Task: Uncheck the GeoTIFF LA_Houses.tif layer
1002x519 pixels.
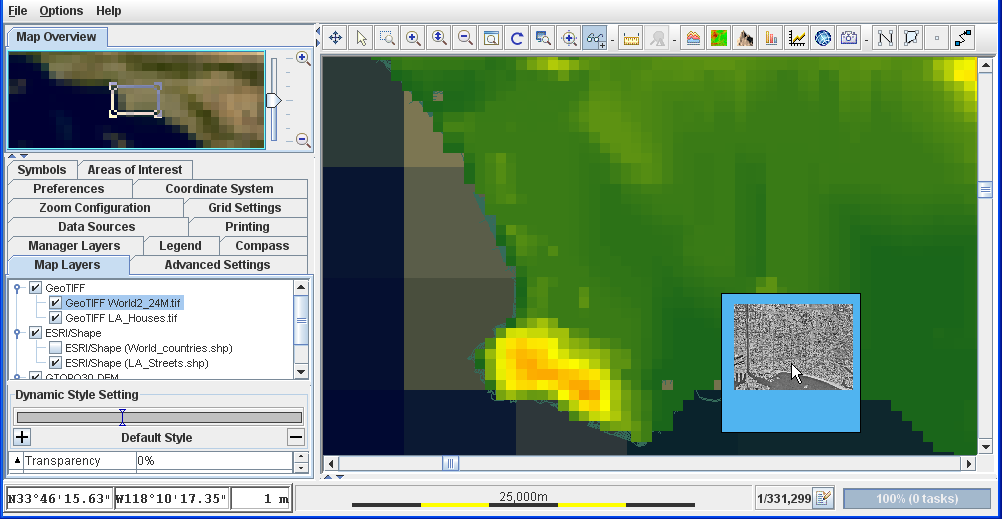Action: pos(56,318)
